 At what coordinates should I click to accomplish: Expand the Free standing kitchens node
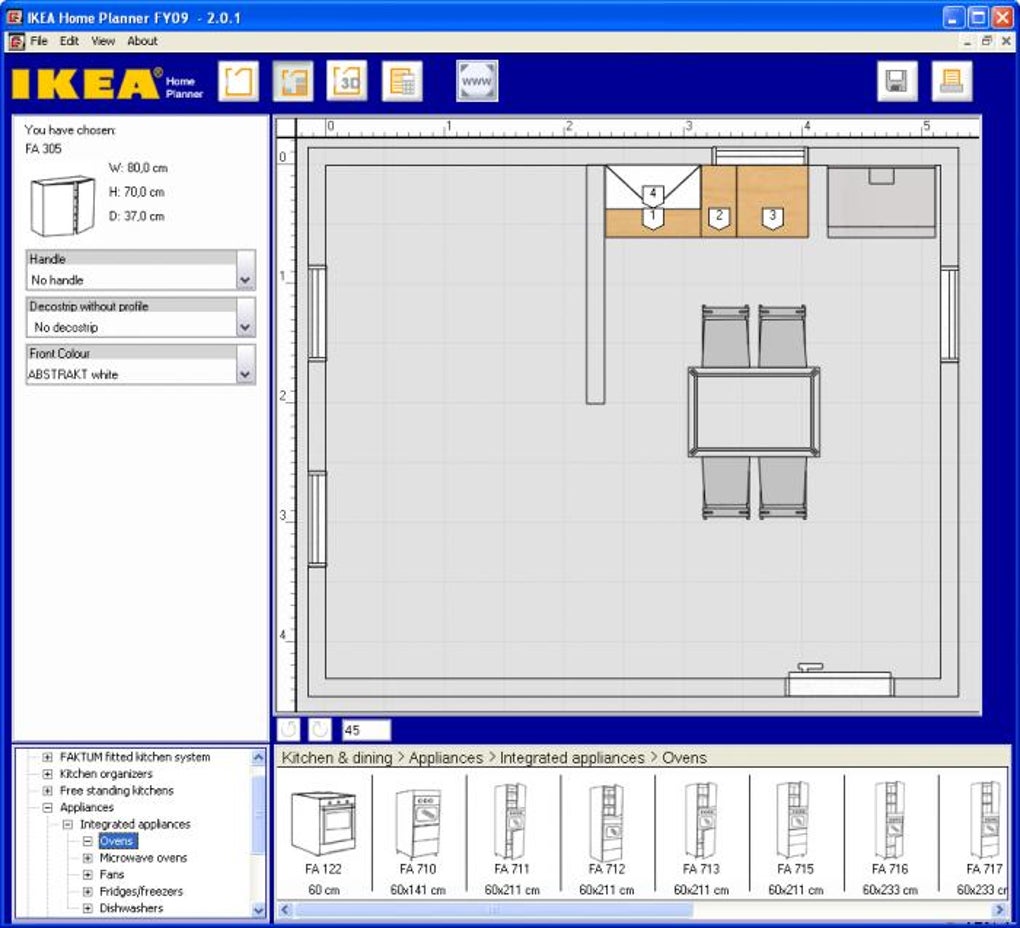pyautogui.click(x=47, y=791)
